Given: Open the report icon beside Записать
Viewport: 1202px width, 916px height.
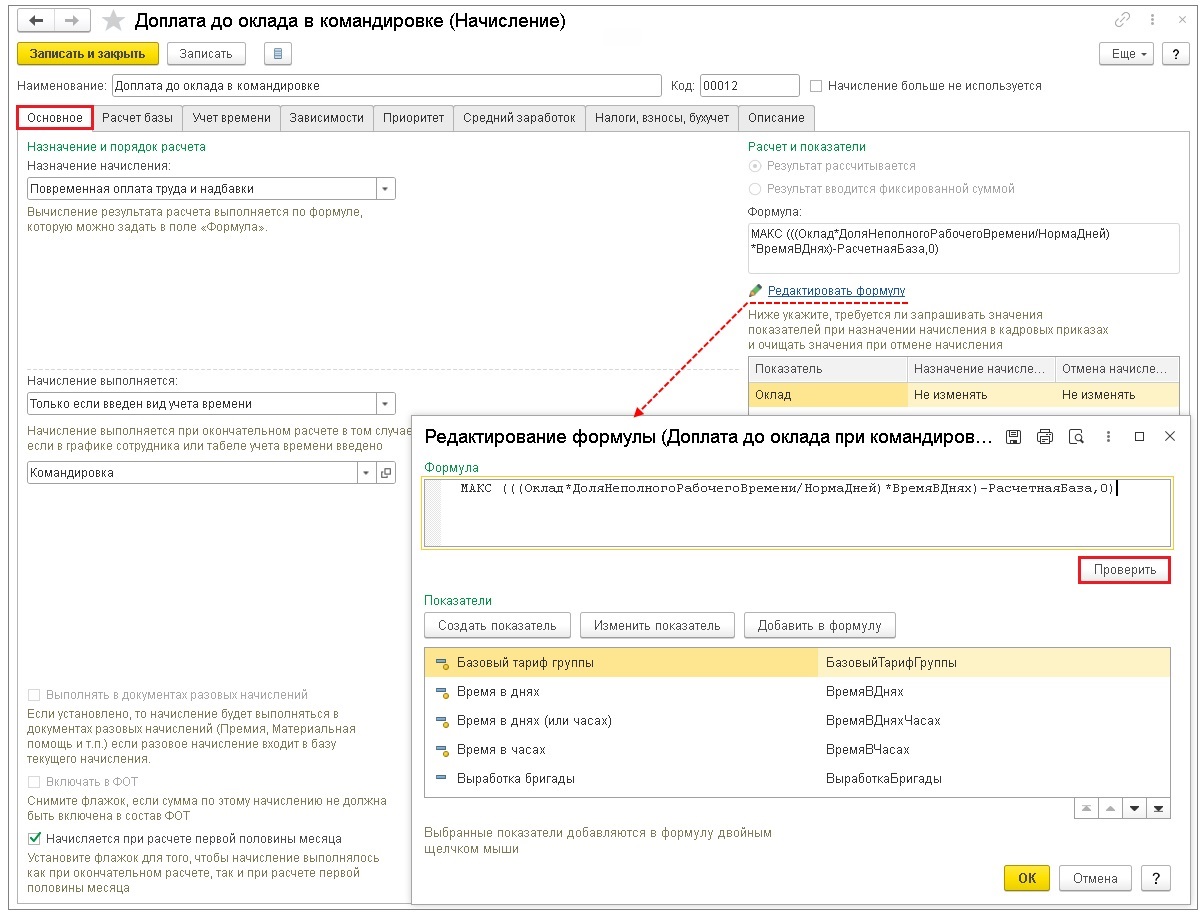Looking at the screenshot, I should [278, 54].
